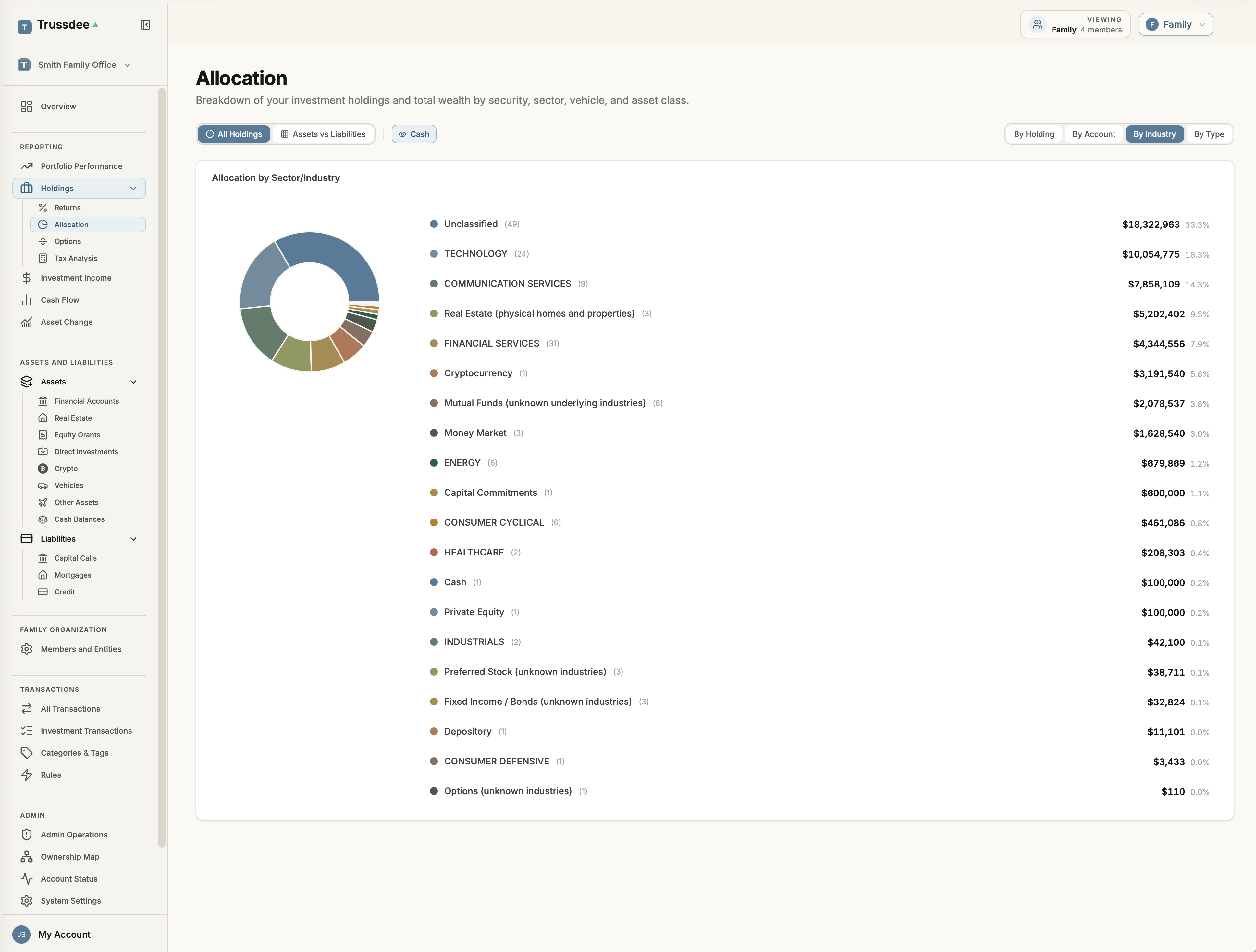Click the JS user avatar
Viewport: 1256px width, 952px height.
[x=21, y=935]
